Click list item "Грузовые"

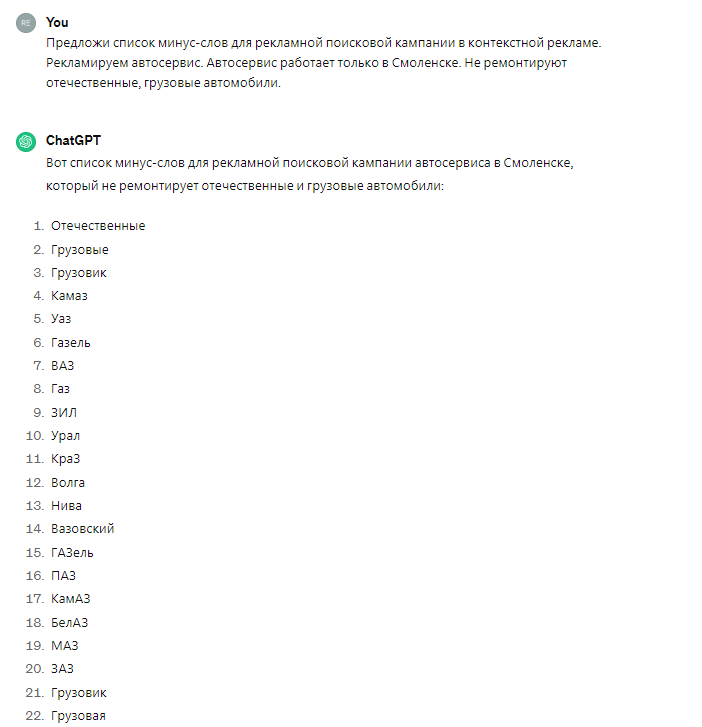(80, 249)
